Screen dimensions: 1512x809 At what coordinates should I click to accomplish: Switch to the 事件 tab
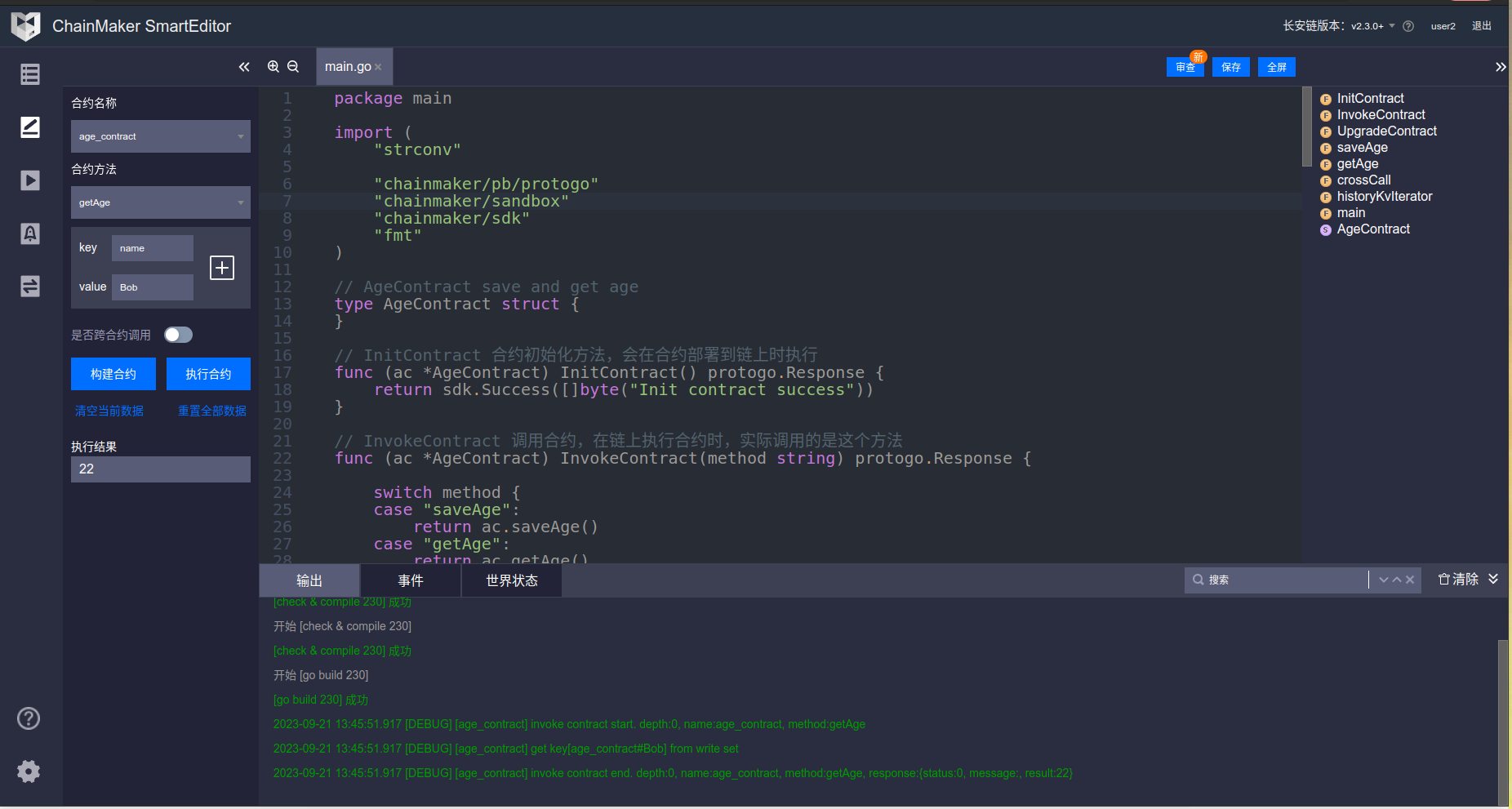pyautogui.click(x=411, y=580)
